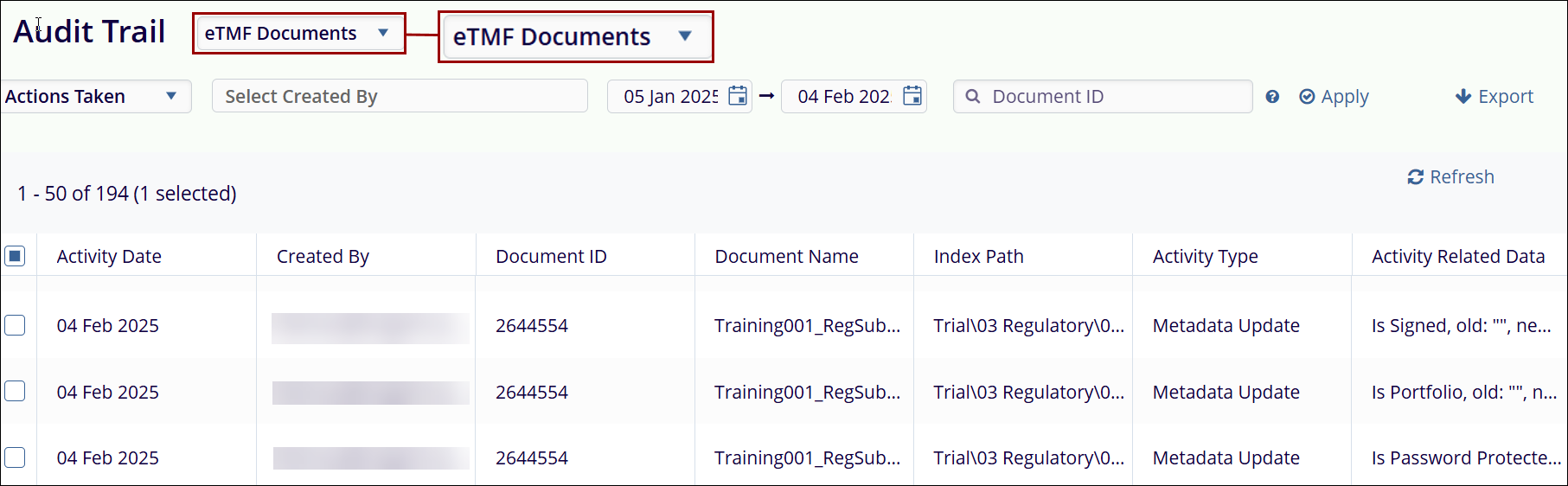Open the end date calendar picker icon
The width and height of the screenshot is (1568, 486).
click(912, 96)
